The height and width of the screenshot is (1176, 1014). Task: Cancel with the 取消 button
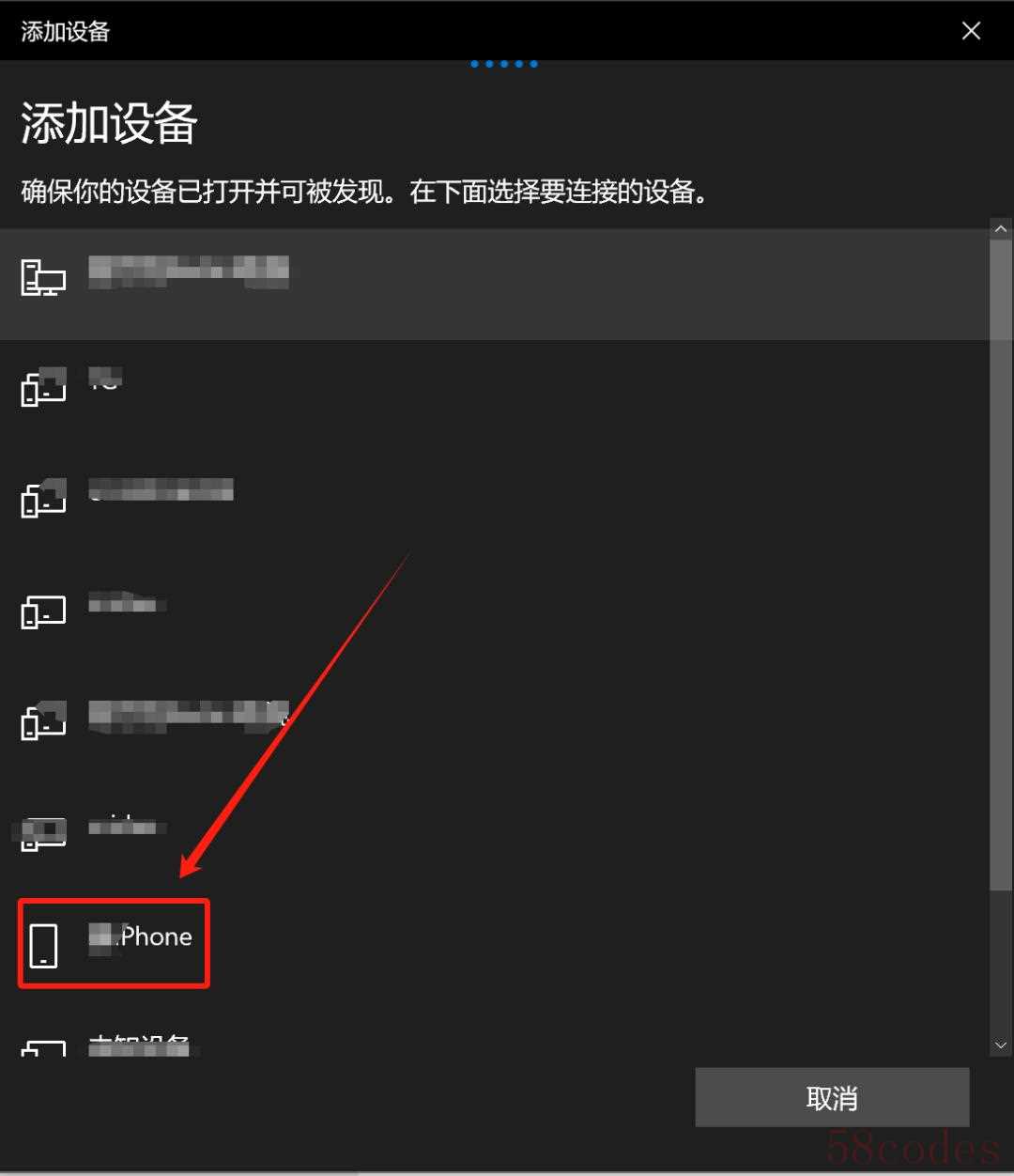pyautogui.click(x=832, y=1097)
